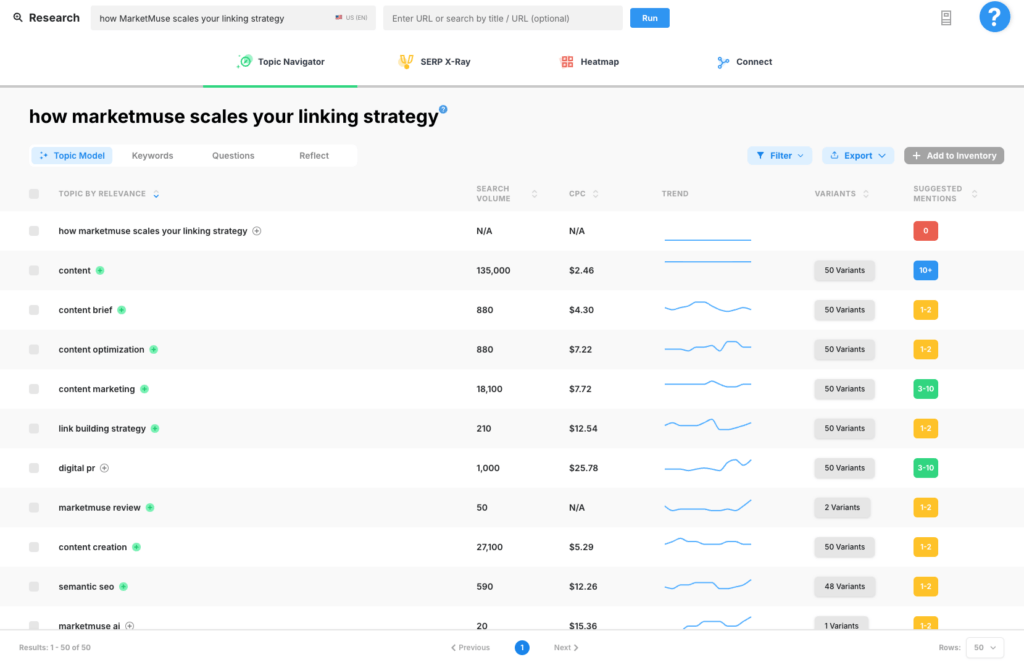The width and height of the screenshot is (1024, 665).
Task: Open 50 Variants for digital pr
Action: [x=844, y=468]
